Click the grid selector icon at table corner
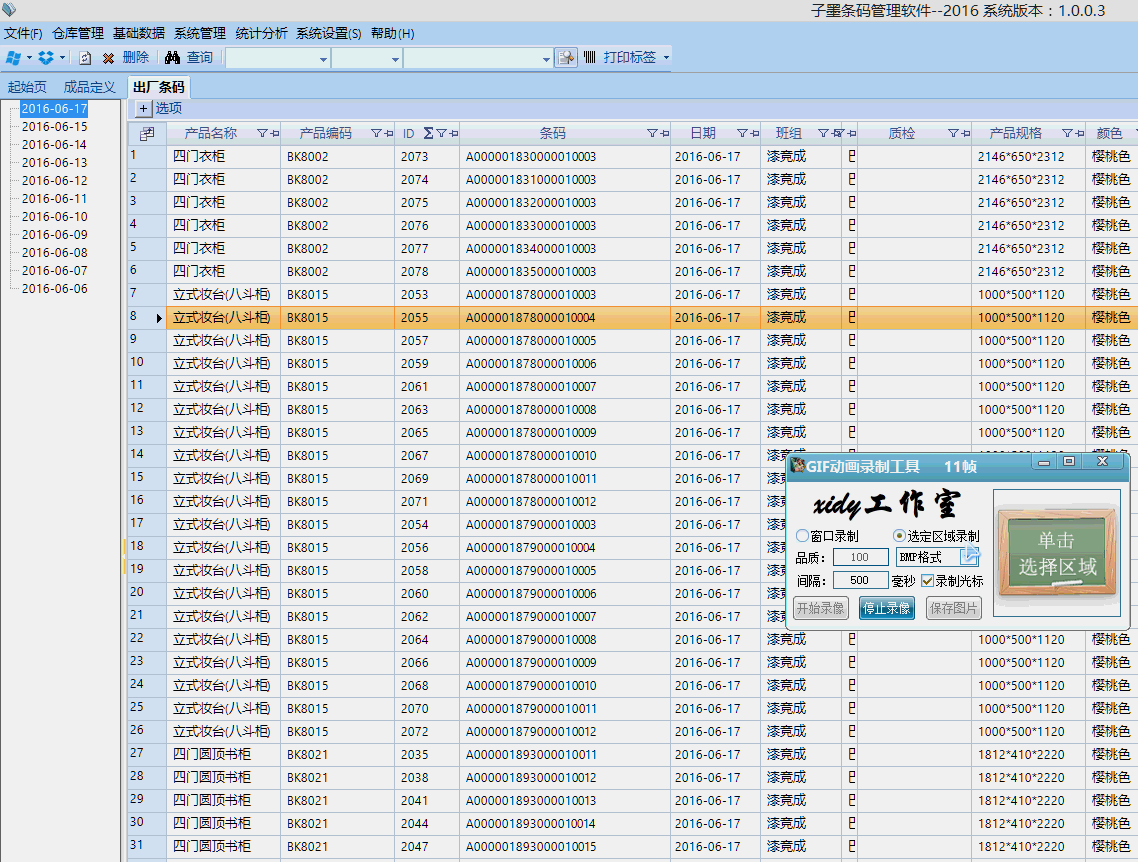The height and width of the screenshot is (862, 1138). click(x=147, y=133)
